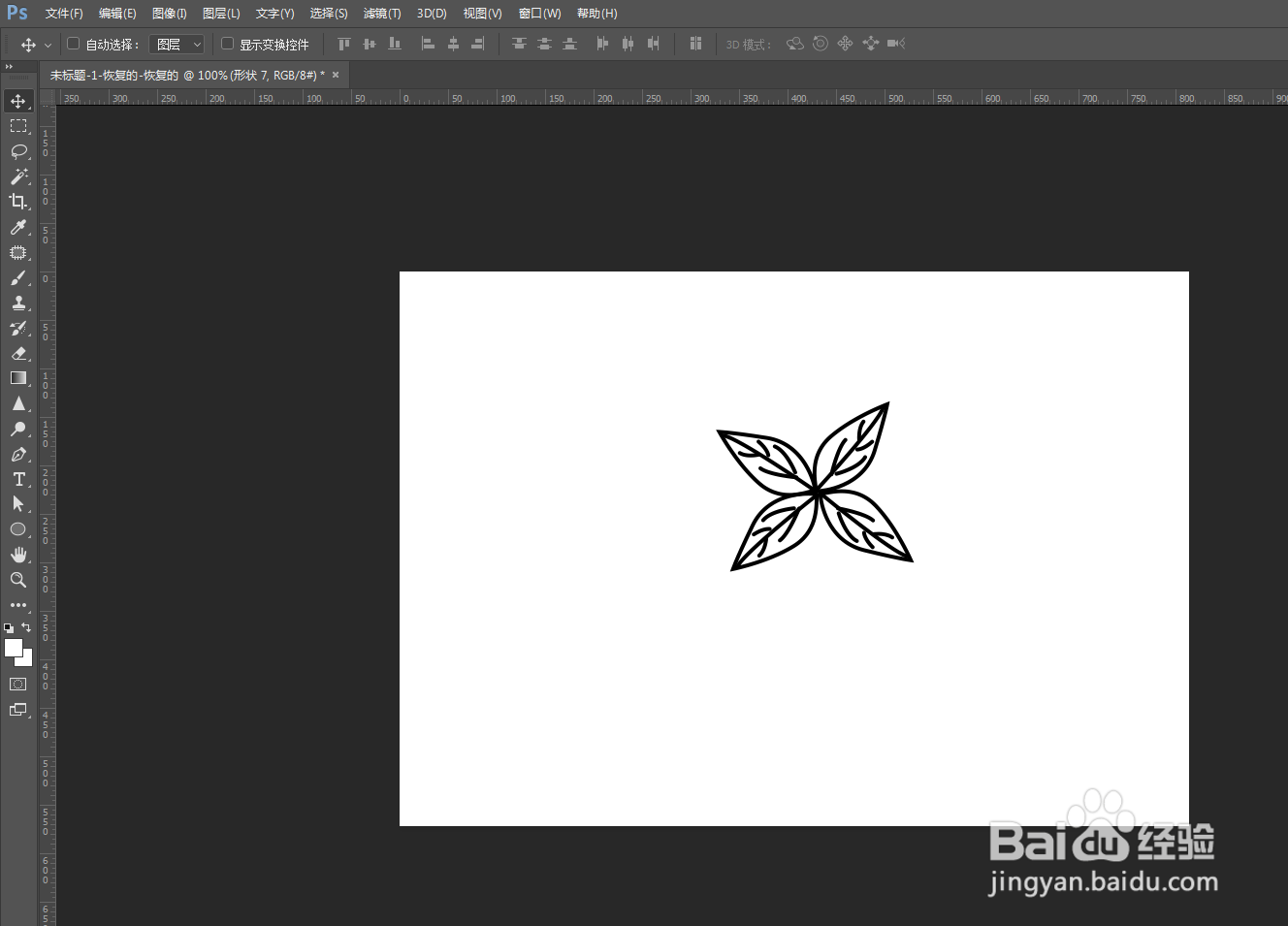This screenshot has height=926, width=1288.
Task: Close the 未标题-1 document tab
Action: click(x=336, y=75)
